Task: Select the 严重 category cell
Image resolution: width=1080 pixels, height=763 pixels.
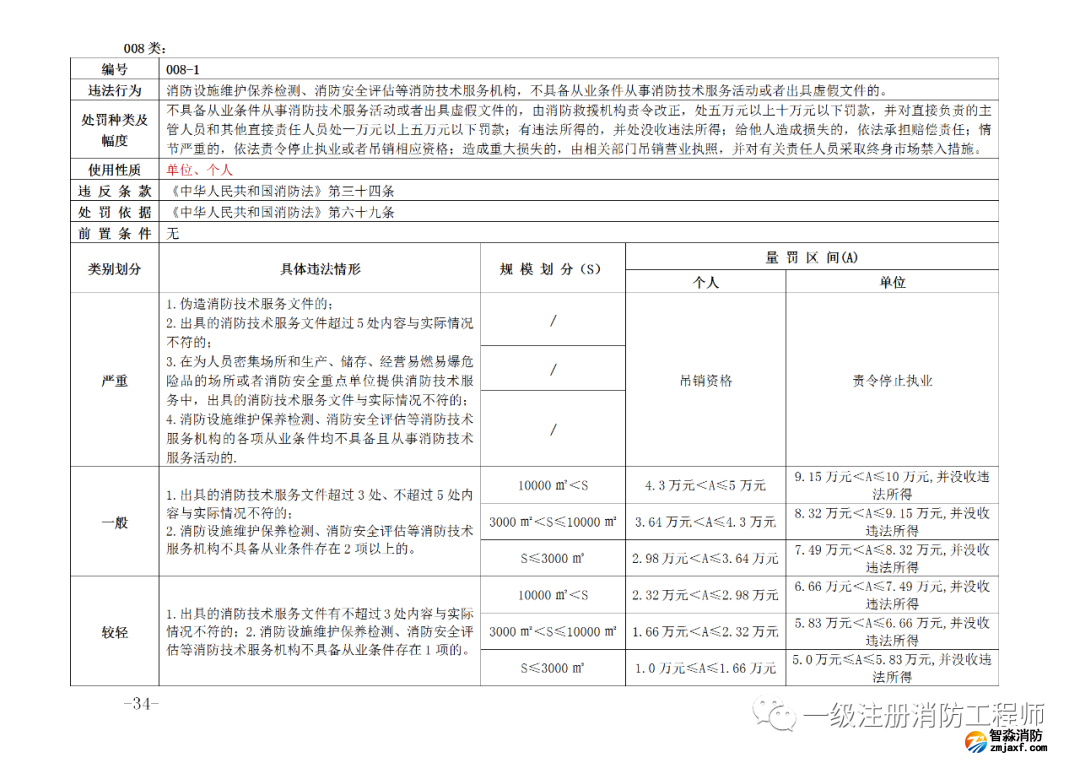Action: 115,381
